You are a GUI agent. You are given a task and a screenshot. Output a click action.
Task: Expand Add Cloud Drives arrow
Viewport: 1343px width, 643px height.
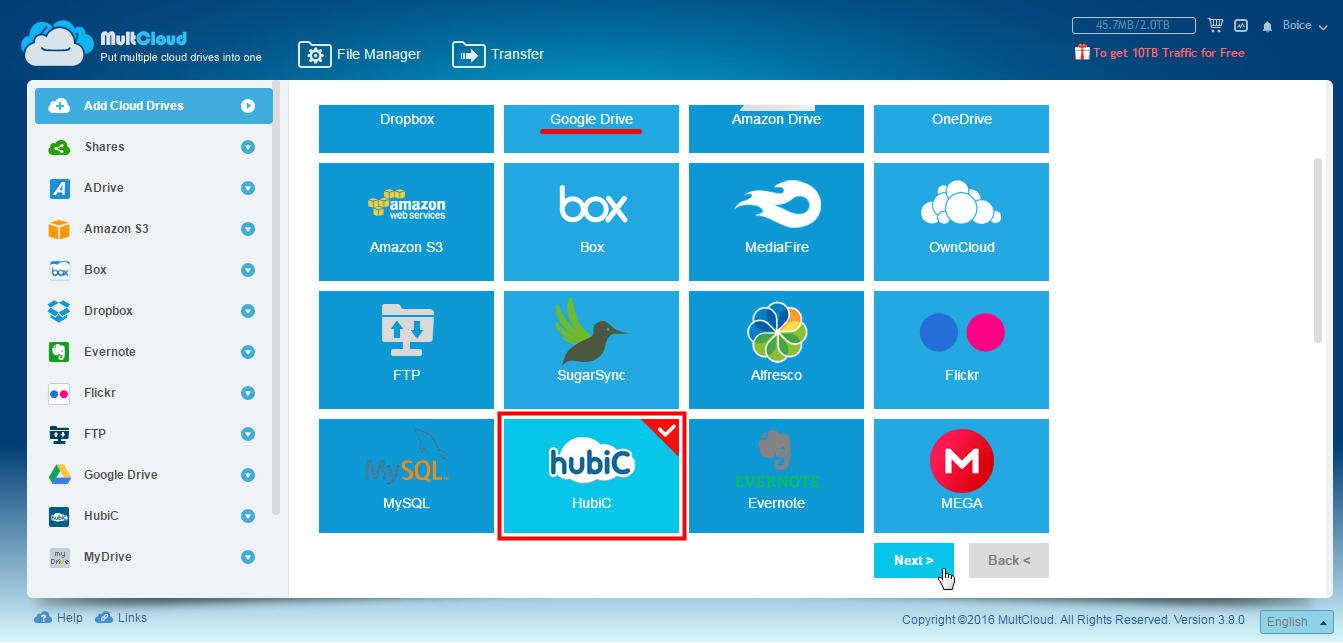coord(248,106)
